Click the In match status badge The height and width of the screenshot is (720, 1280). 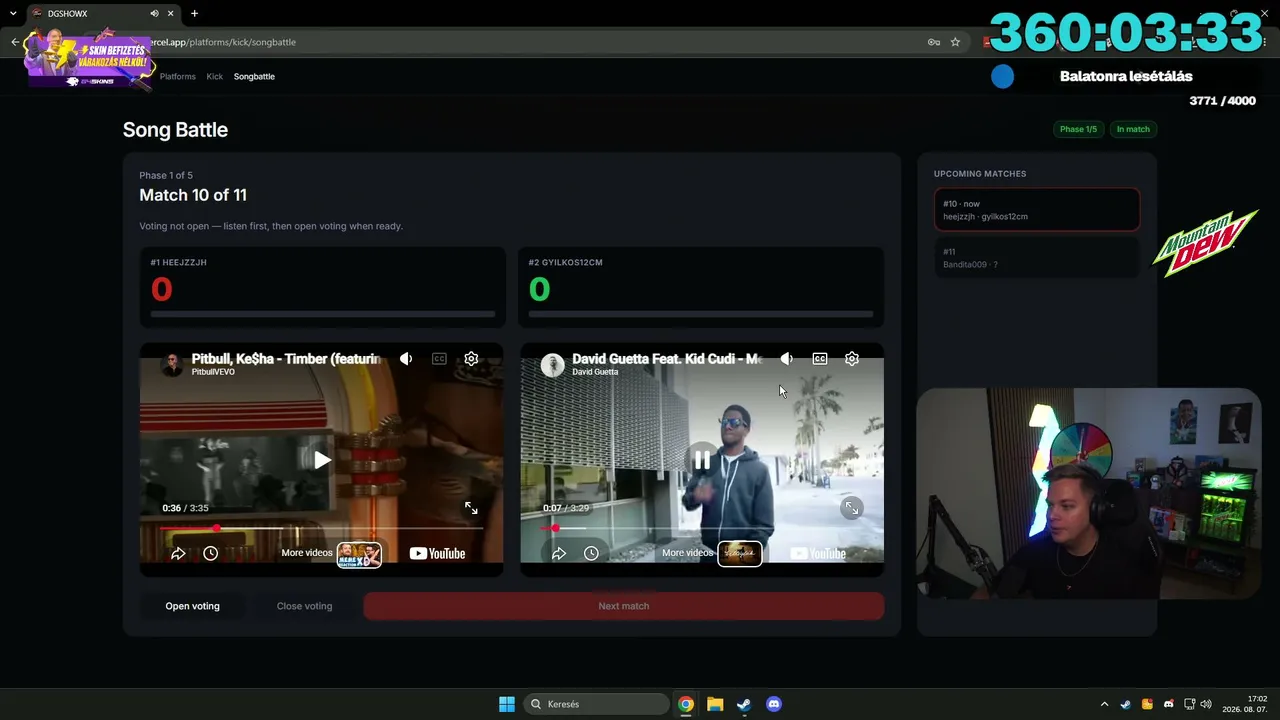point(1133,129)
